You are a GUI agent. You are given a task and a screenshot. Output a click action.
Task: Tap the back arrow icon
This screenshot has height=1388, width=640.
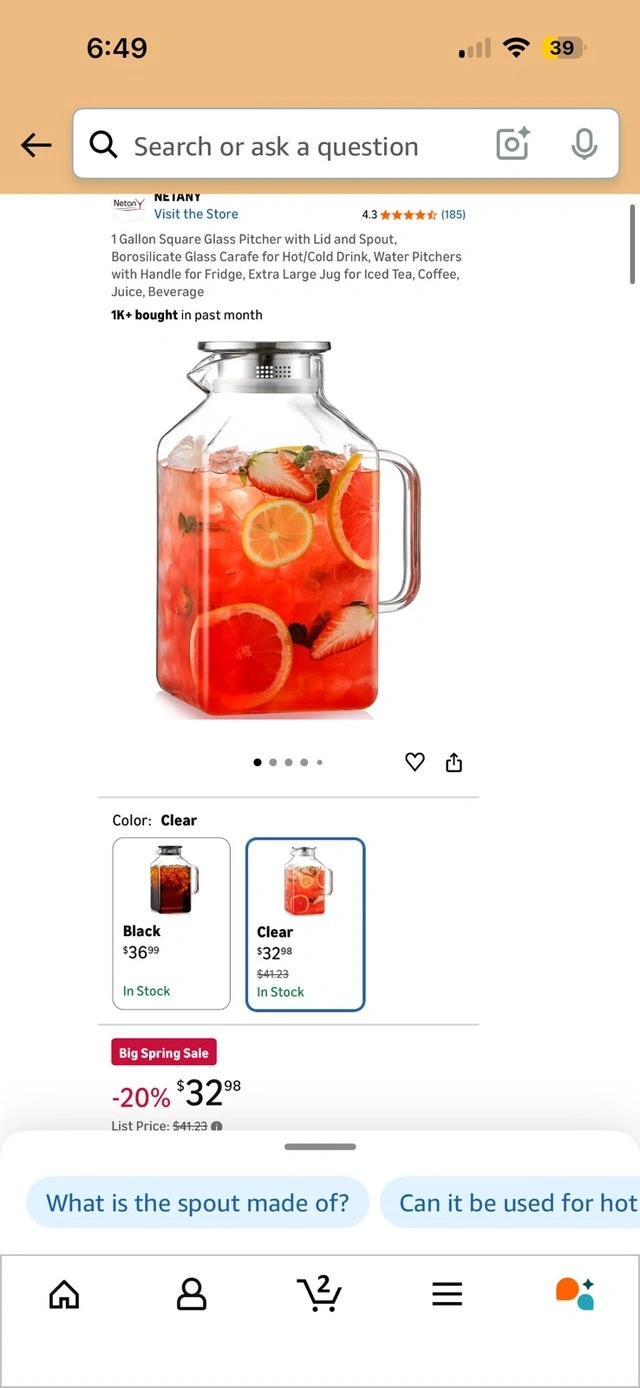tap(36, 146)
